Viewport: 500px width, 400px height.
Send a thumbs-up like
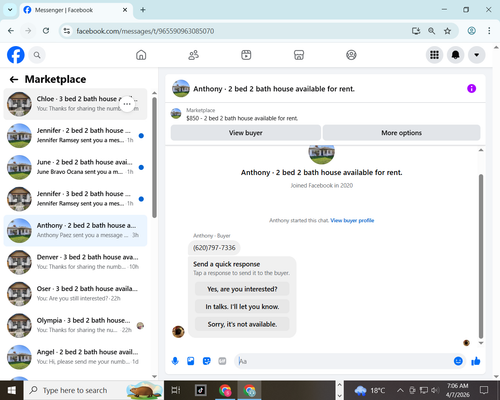[x=476, y=361]
